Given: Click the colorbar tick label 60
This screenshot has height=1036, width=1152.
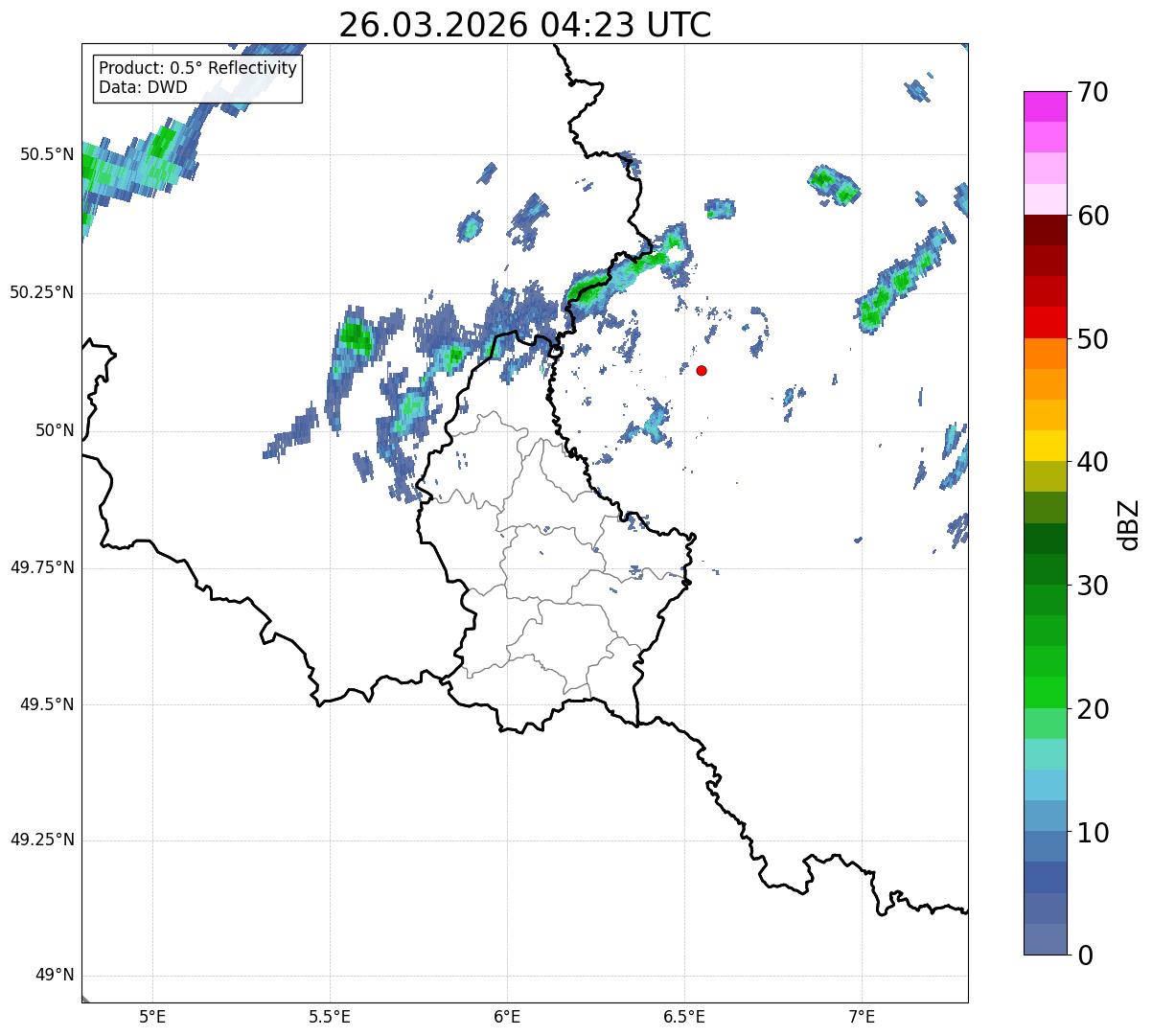Looking at the screenshot, I should 1094,216.
